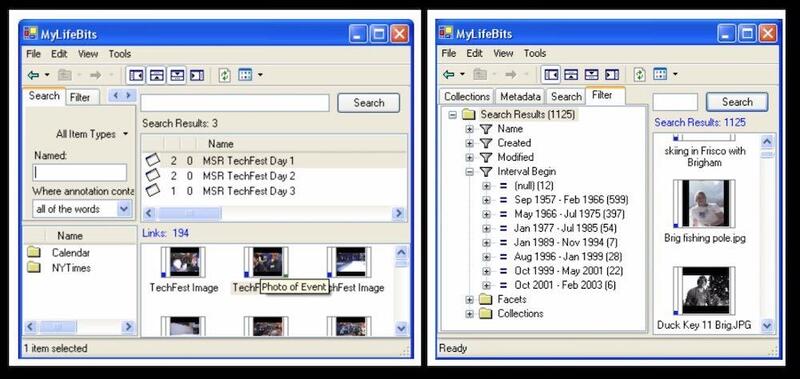800x379 pixels.
Task: Open the 'all of the words' combo box
Action: [81, 209]
